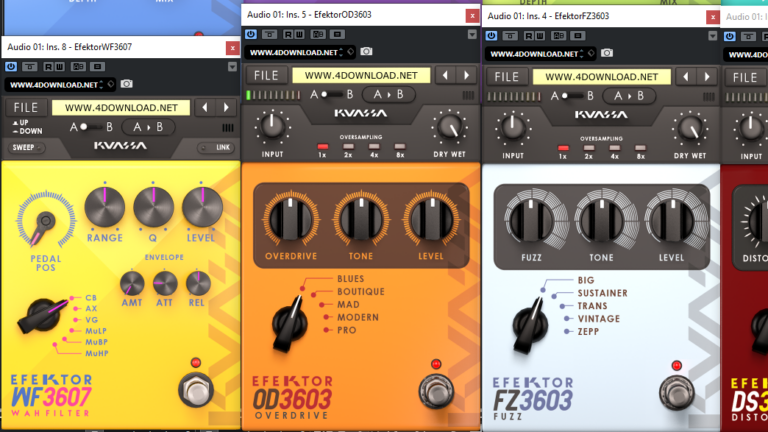The image size is (768, 432).
Task: Click the preset name field in OD3603
Action: coord(361,75)
